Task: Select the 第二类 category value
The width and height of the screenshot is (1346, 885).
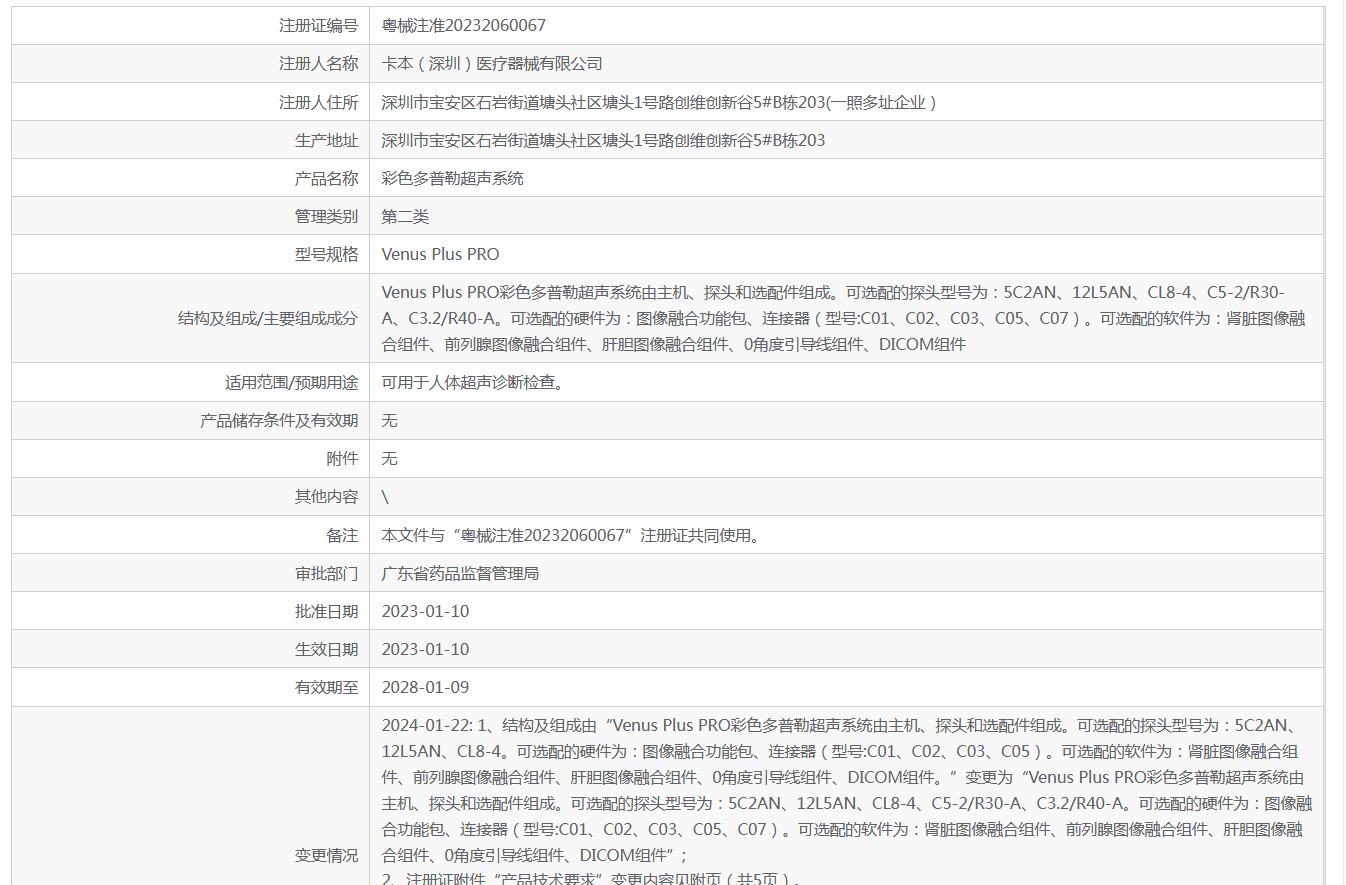Action: click(x=406, y=216)
